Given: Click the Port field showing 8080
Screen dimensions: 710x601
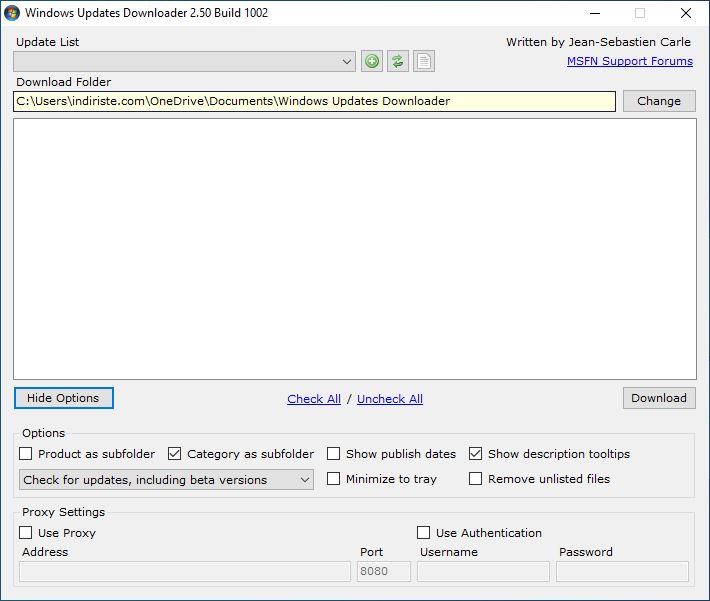Looking at the screenshot, I should pyautogui.click(x=384, y=572).
